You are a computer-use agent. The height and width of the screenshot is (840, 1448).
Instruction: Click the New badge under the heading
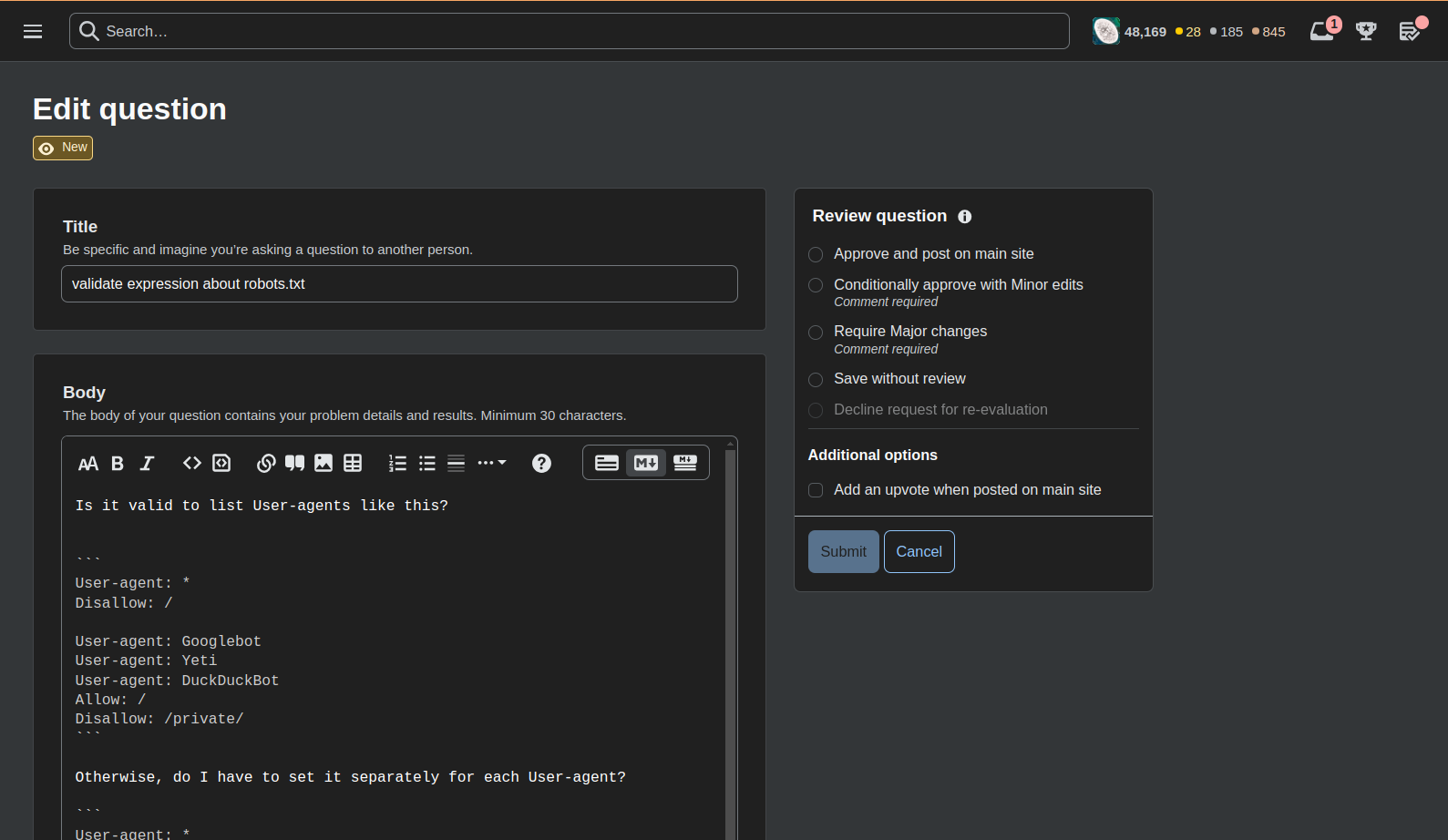(63, 148)
